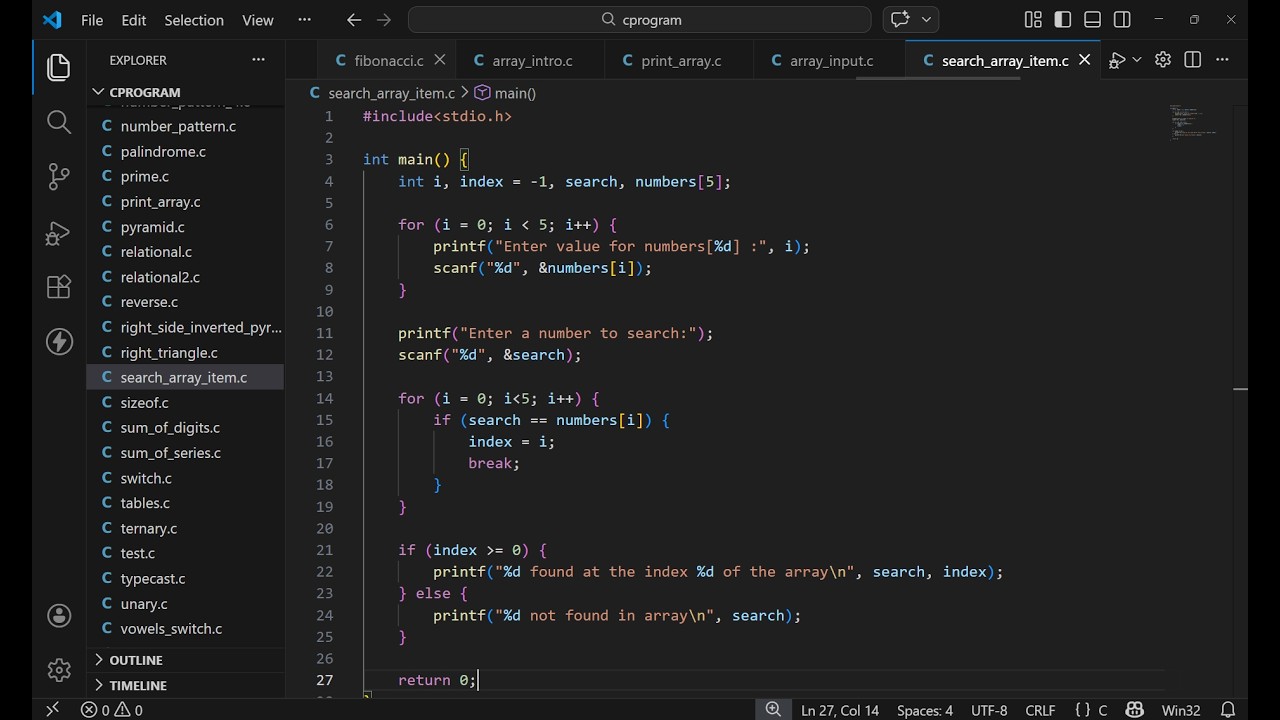1280x720 pixels.
Task: Close the search_array_item.c tab
Action: coord(1084,60)
